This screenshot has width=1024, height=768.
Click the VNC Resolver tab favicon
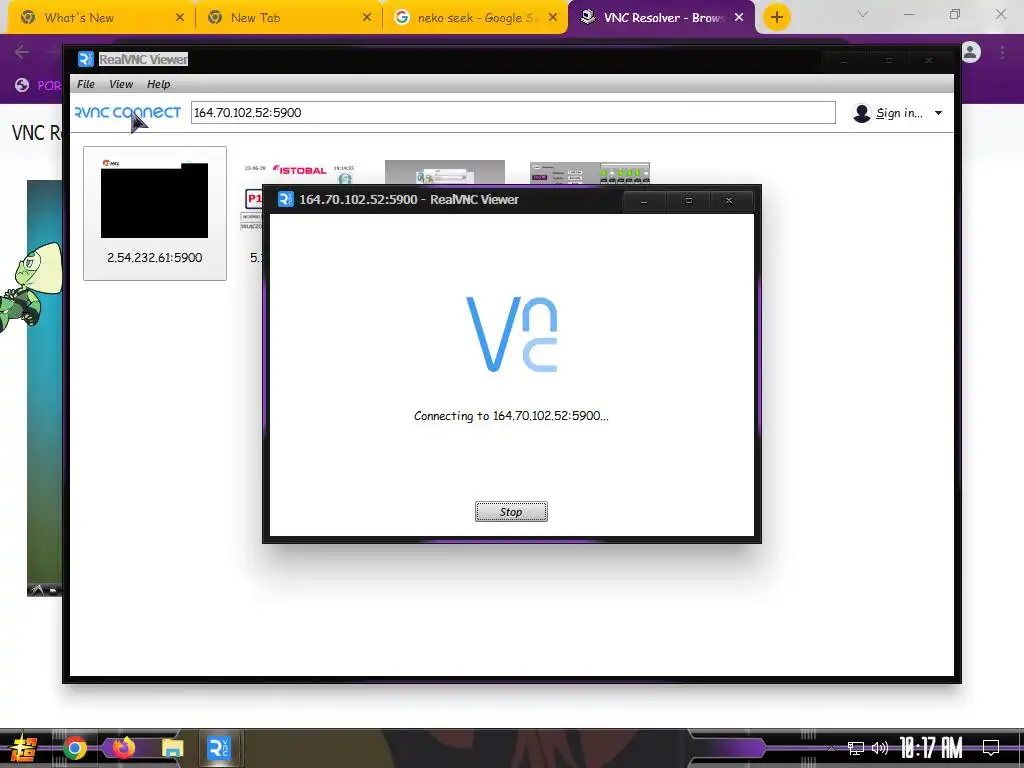point(588,17)
